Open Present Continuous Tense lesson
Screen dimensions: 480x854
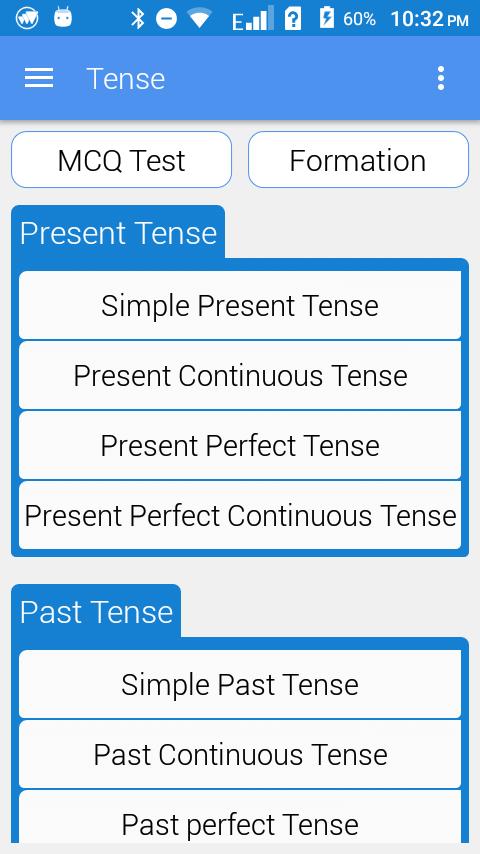pyautogui.click(x=240, y=375)
